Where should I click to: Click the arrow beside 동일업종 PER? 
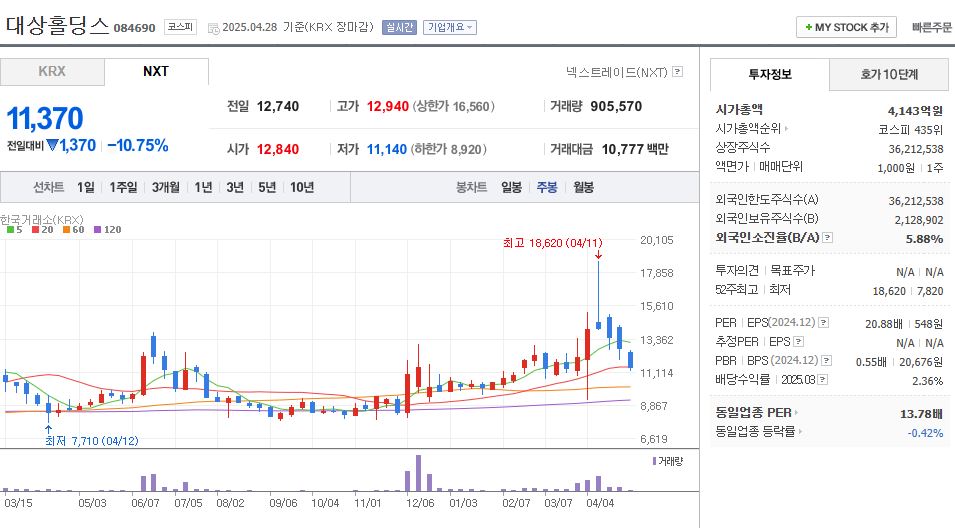pyautogui.click(x=796, y=413)
